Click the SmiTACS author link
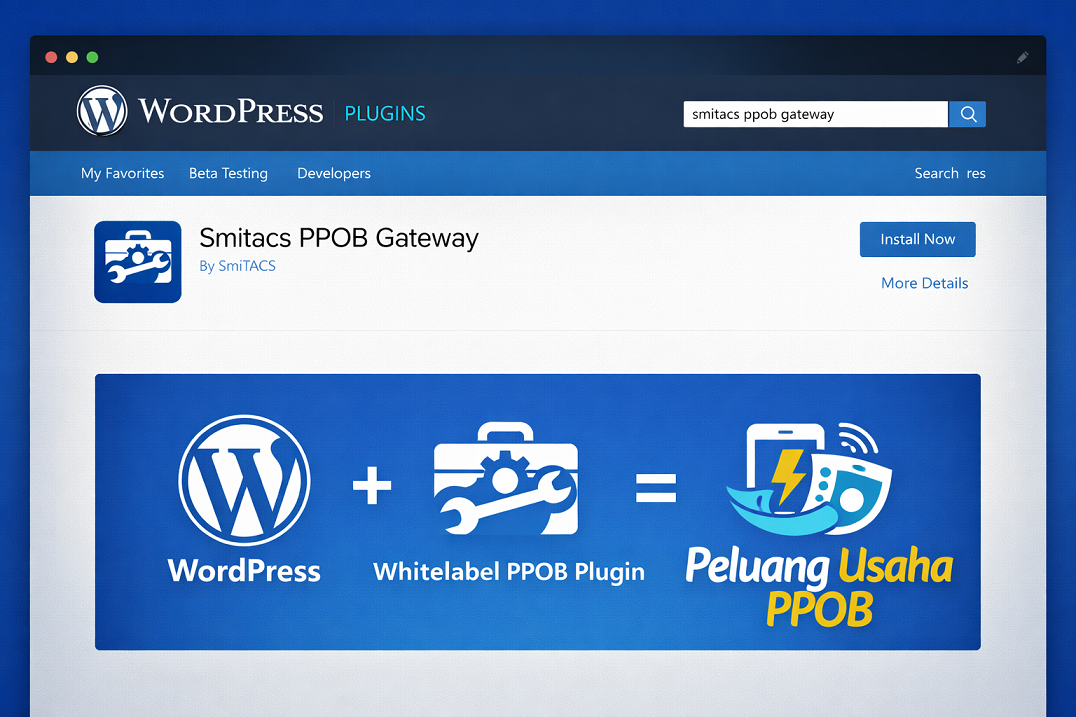1076x717 pixels. click(x=246, y=266)
